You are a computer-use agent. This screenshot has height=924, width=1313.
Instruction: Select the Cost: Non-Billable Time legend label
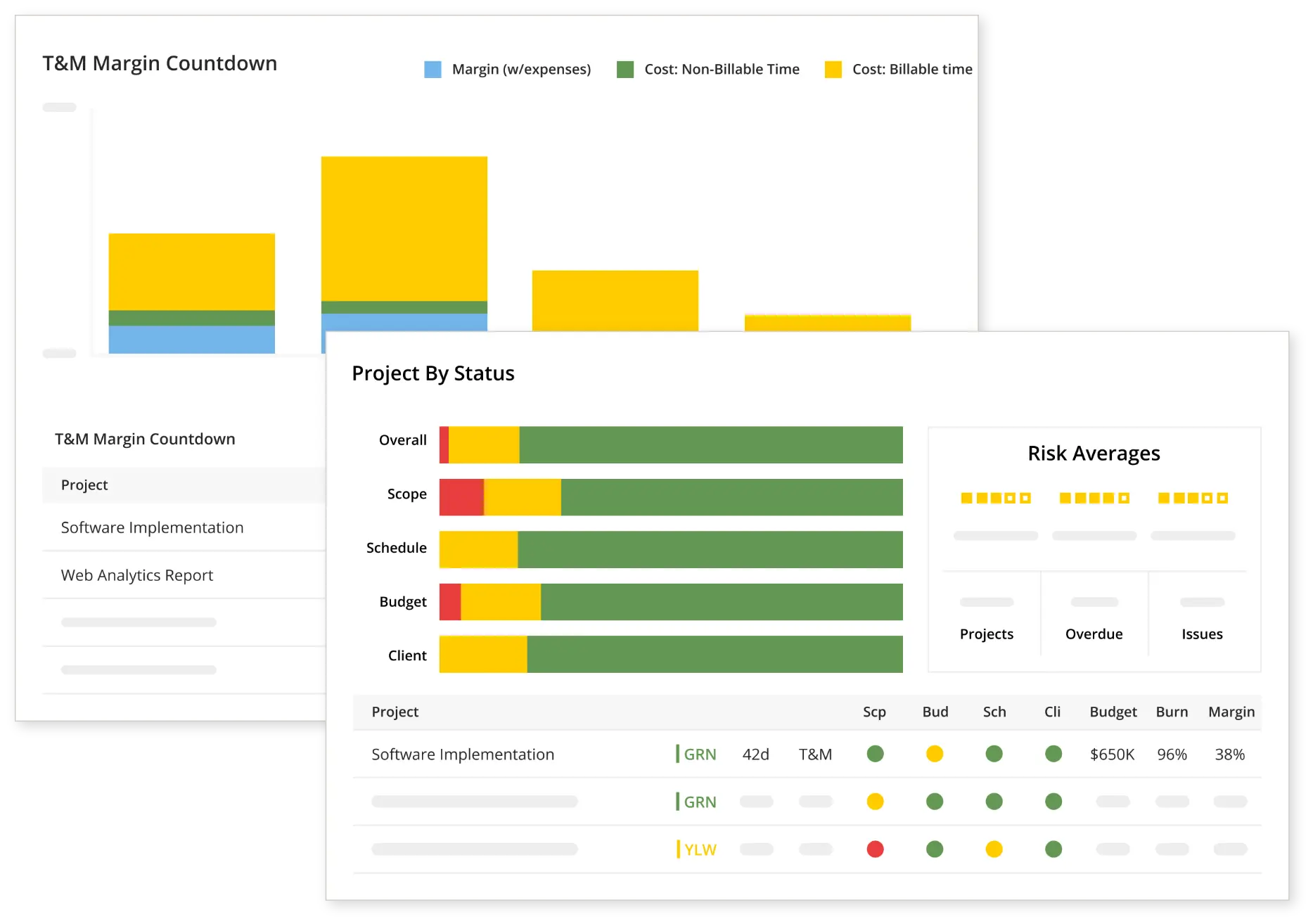click(722, 70)
